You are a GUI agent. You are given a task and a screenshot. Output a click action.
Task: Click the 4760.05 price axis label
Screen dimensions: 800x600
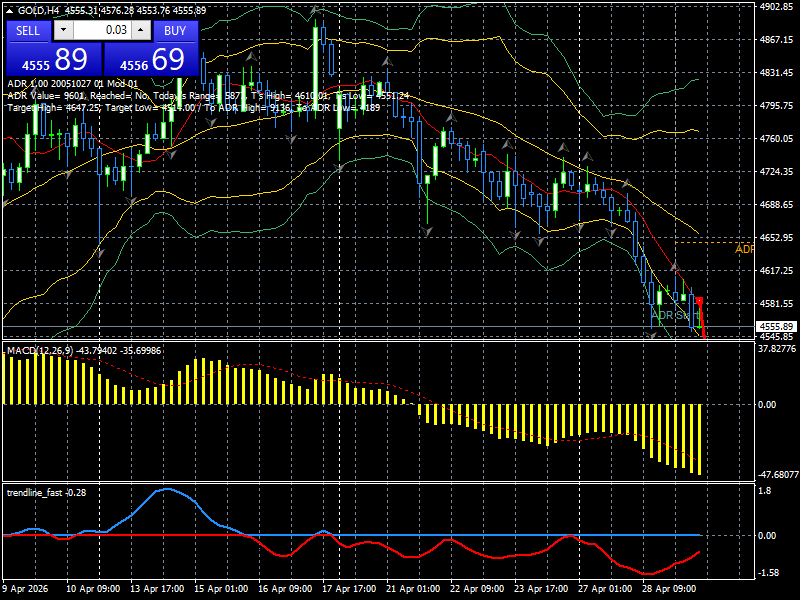776,139
